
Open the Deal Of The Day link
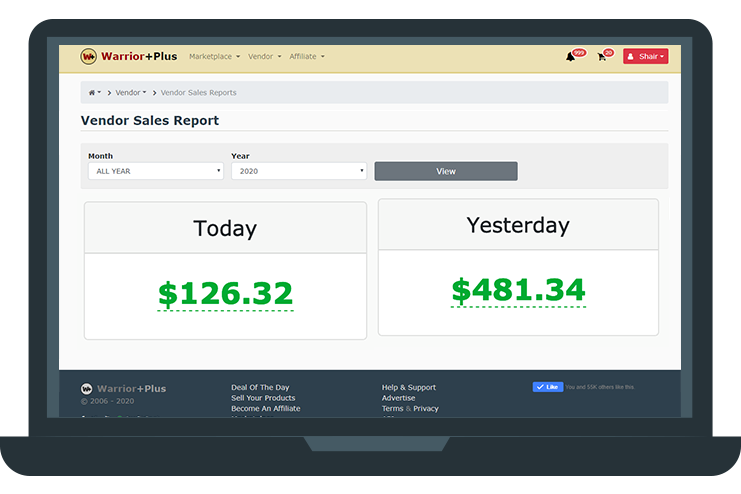click(260, 387)
